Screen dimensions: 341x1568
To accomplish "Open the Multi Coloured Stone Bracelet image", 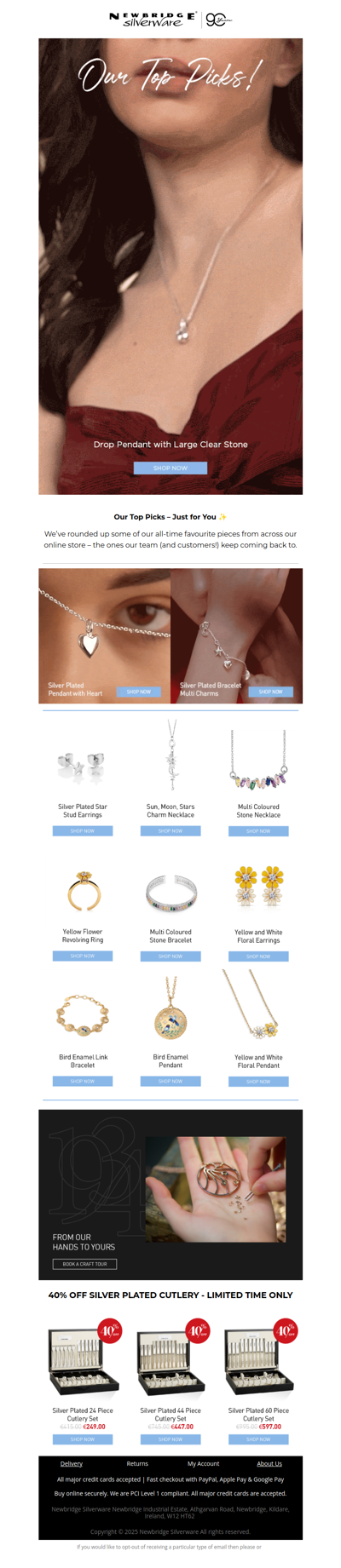I will click(x=170, y=892).
